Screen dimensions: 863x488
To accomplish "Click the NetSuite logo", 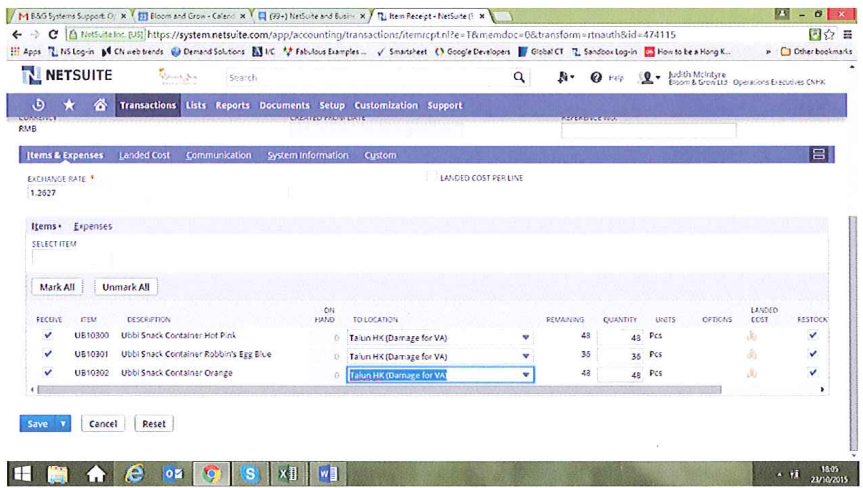I will pyautogui.click(x=67, y=75).
